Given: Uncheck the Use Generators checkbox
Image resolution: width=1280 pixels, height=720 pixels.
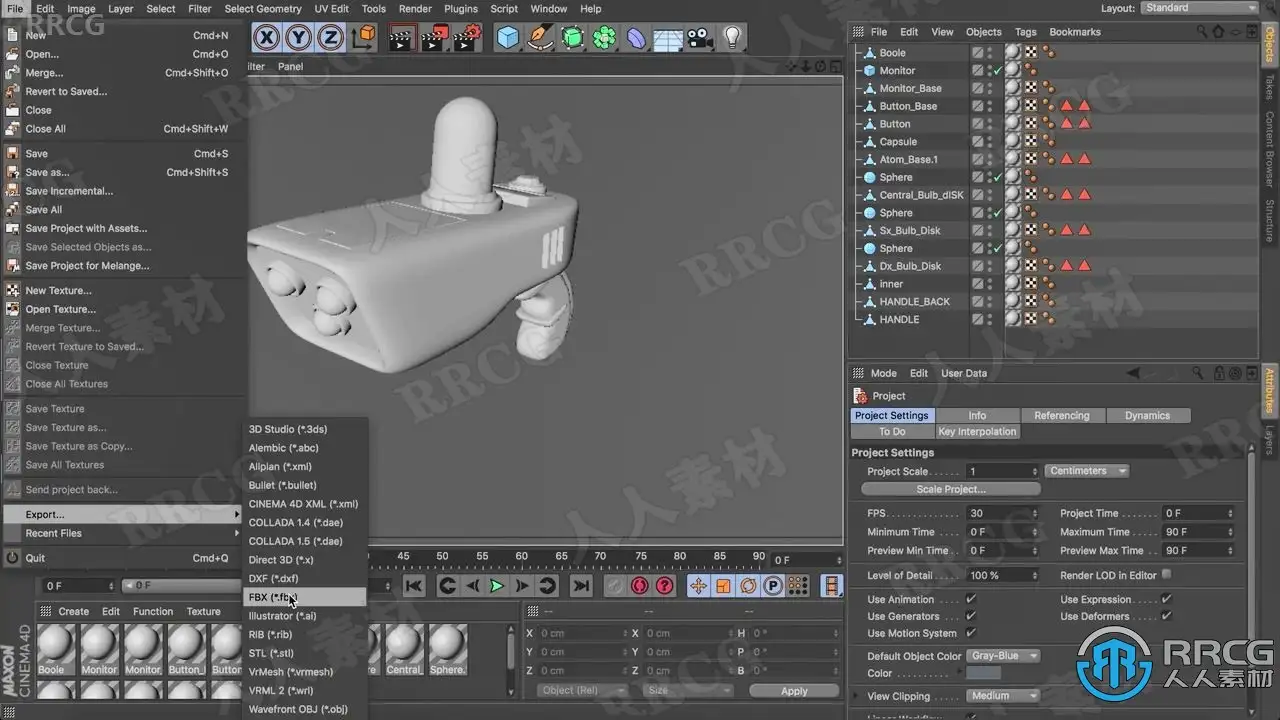Looking at the screenshot, I should [x=971, y=617].
